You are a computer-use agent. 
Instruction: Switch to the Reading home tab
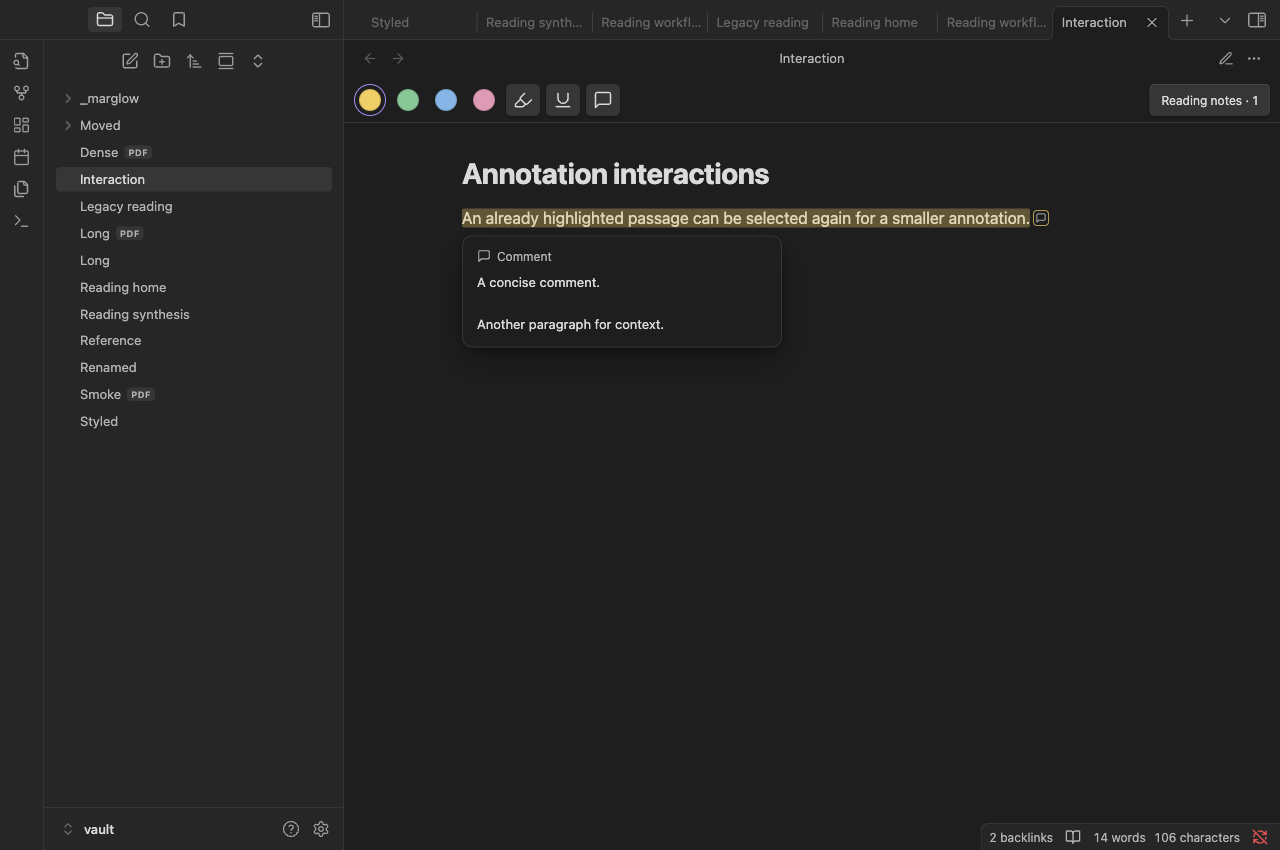coord(874,22)
